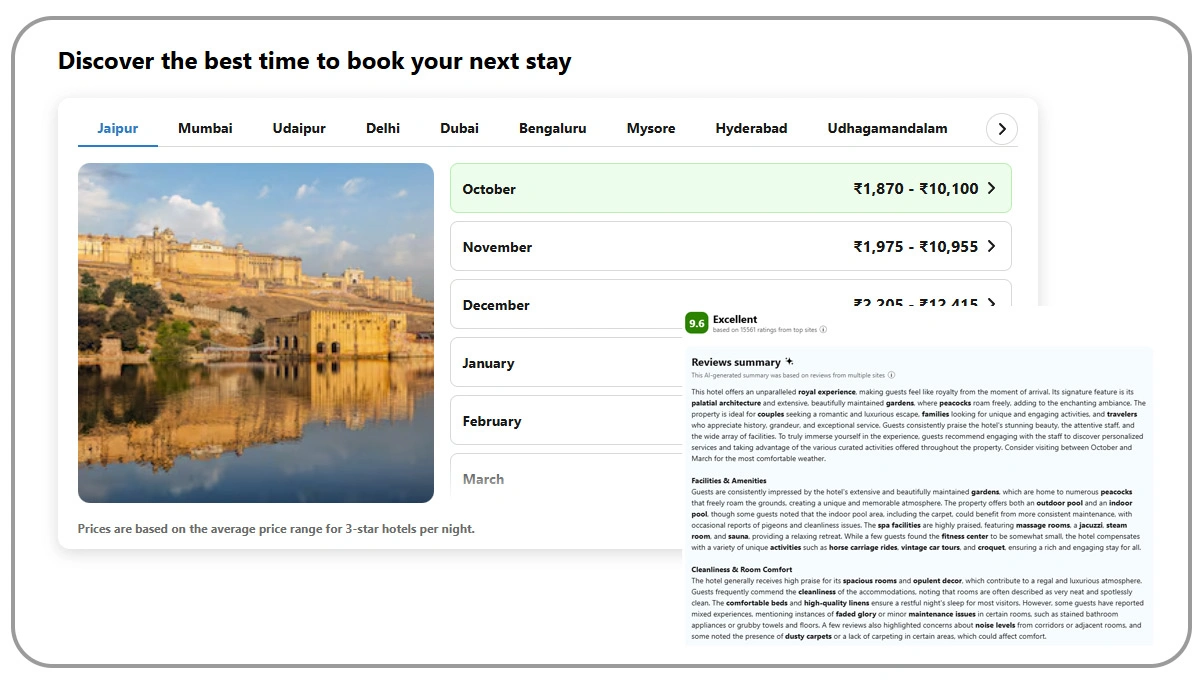Viewport: 1202px width, 684px height.
Task: Select the Bengaluru tab
Action: coord(552,128)
